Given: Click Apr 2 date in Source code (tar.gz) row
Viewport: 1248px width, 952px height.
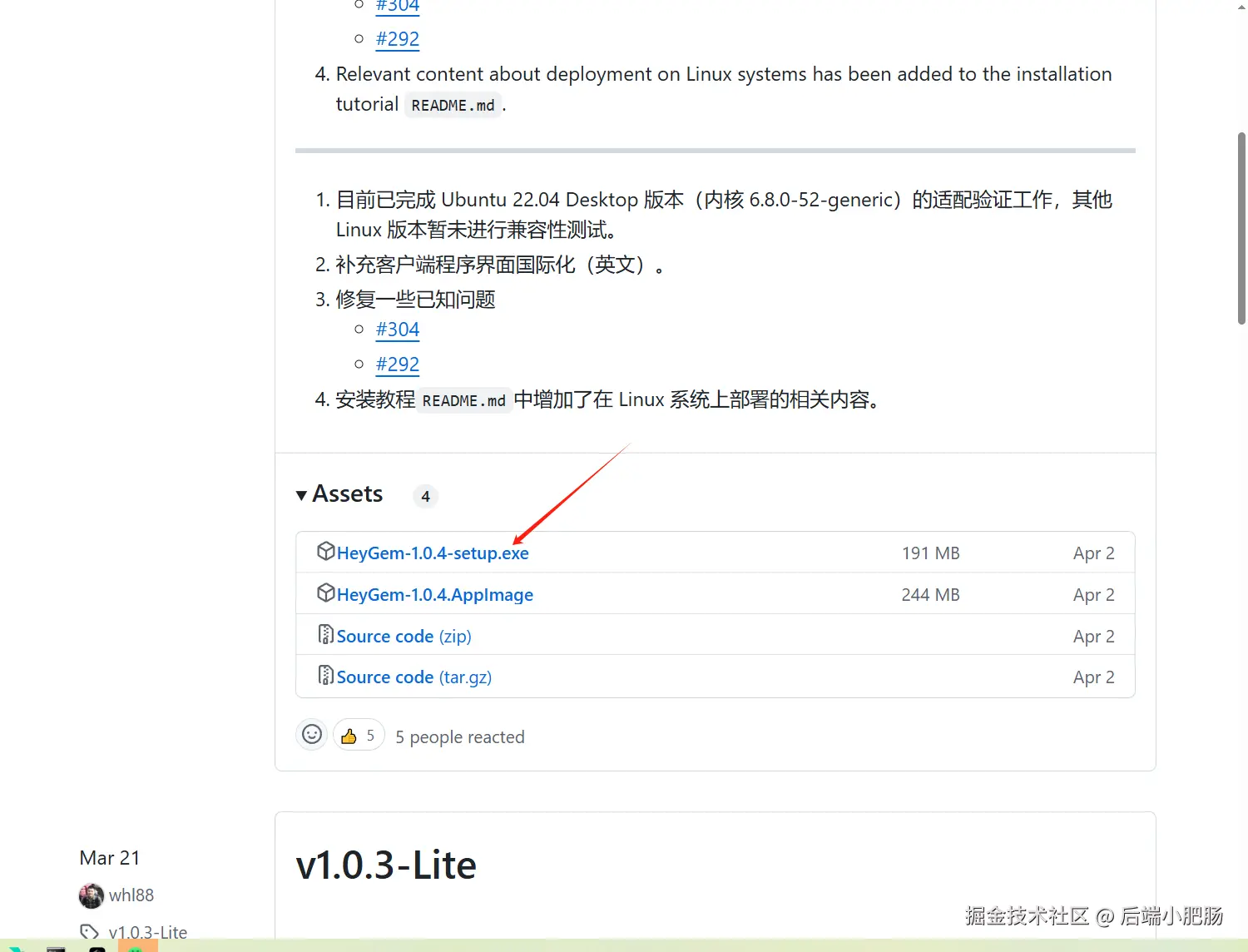Looking at the screenshot, I should point(1093,677).
